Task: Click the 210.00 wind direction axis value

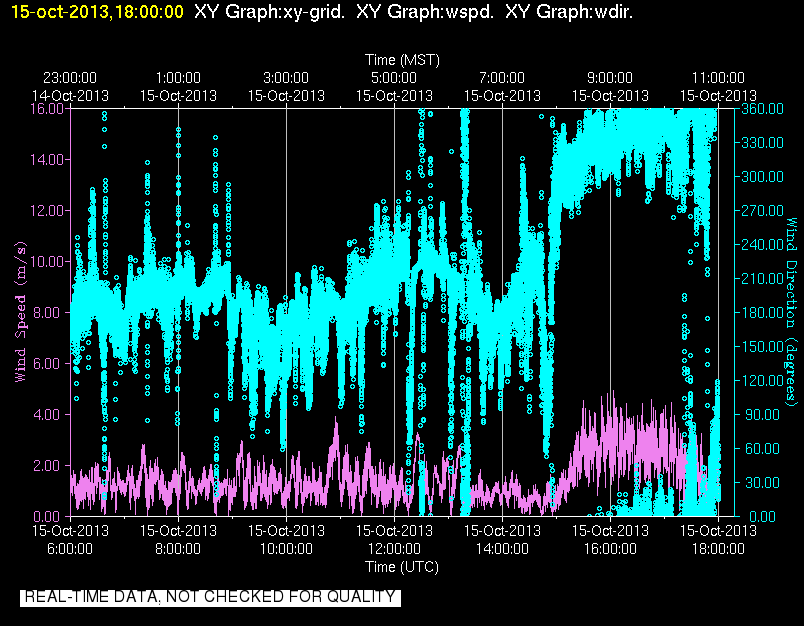Action: [x=762, y=278]
